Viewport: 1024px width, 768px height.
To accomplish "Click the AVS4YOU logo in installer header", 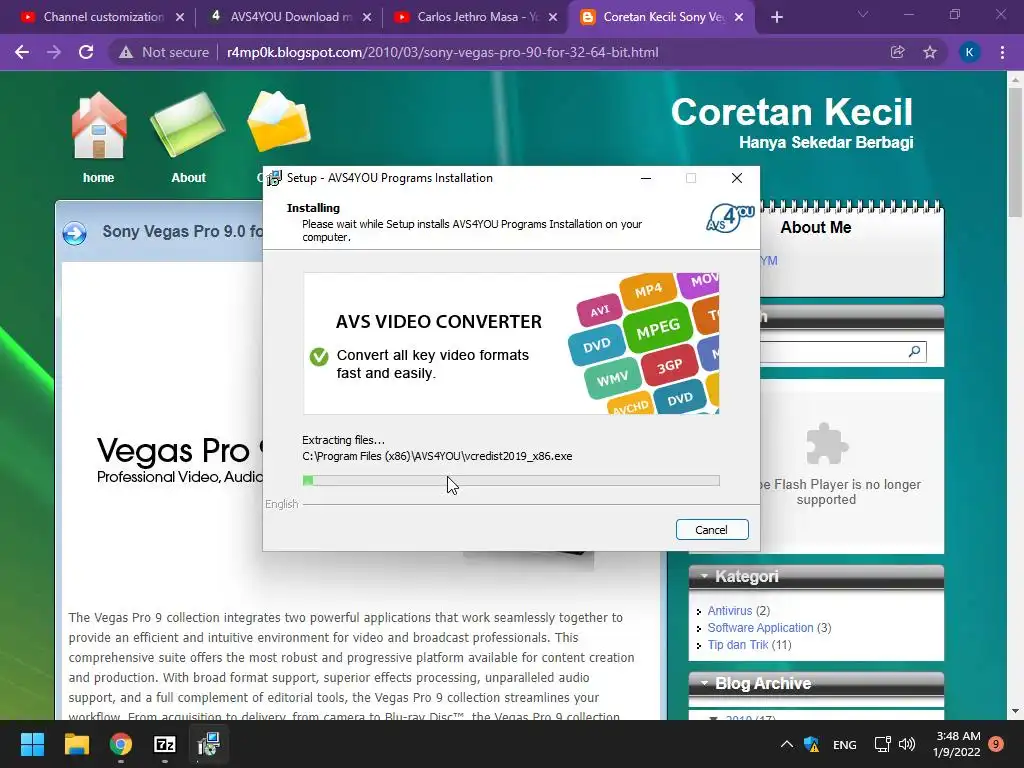I will [730, 219].
